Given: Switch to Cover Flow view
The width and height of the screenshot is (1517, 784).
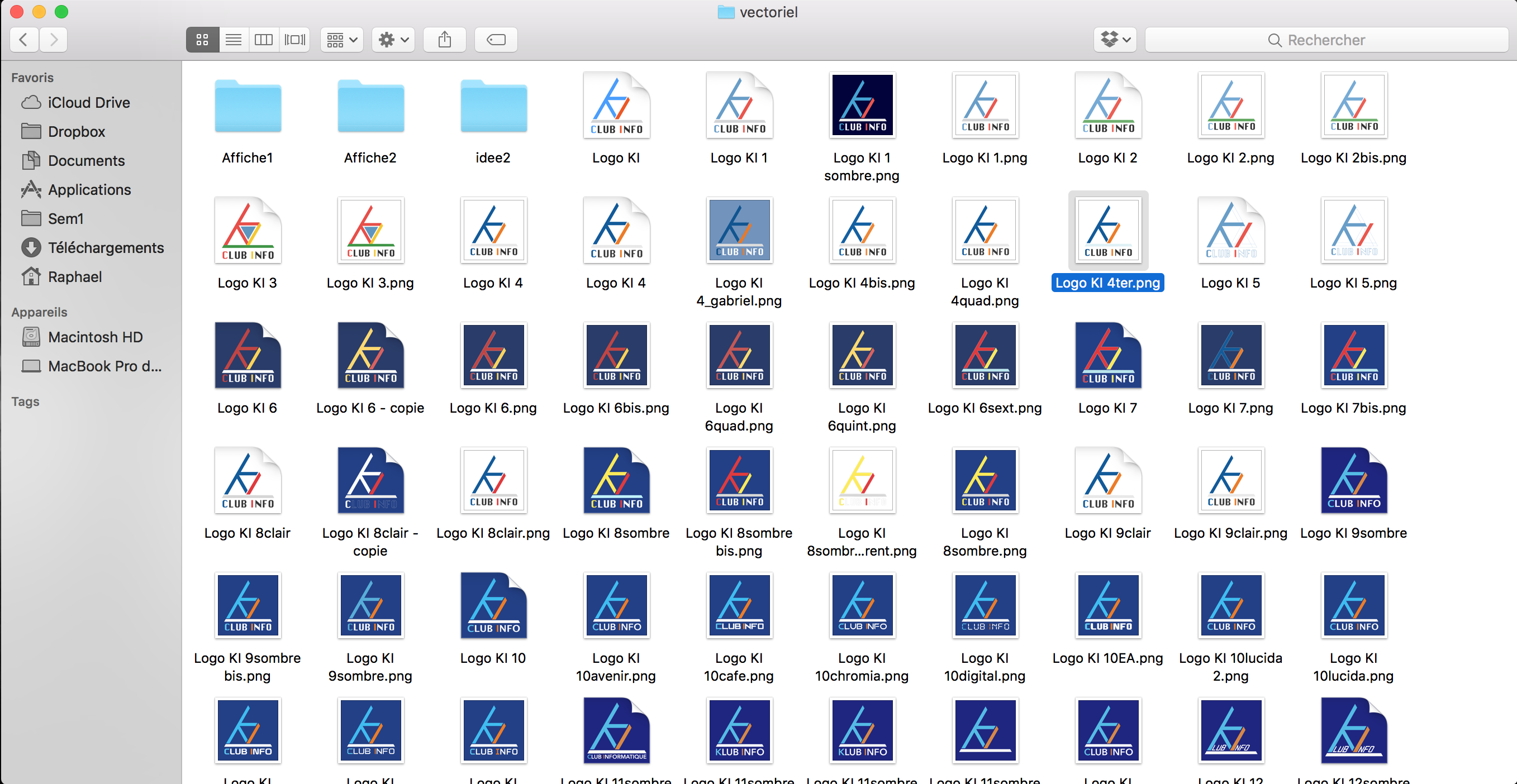Looking at the screenshot, I should click(x=294, y=40).
